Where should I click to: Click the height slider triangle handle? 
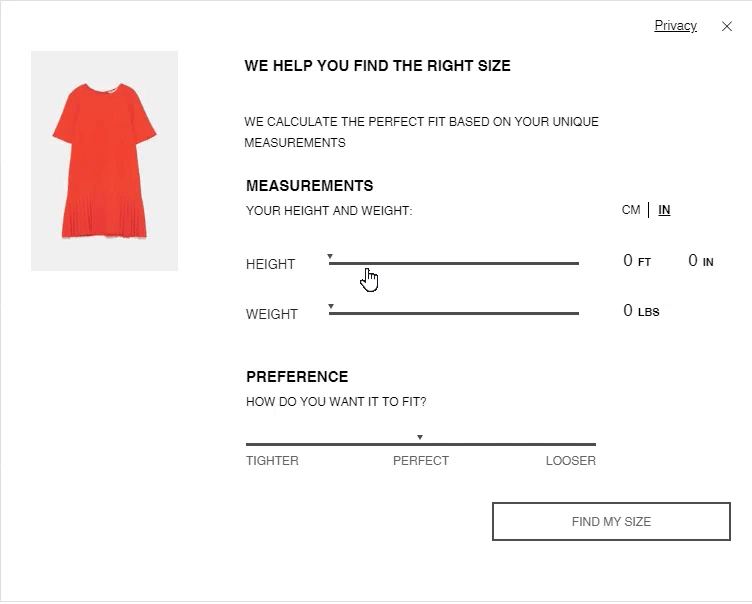331,257
